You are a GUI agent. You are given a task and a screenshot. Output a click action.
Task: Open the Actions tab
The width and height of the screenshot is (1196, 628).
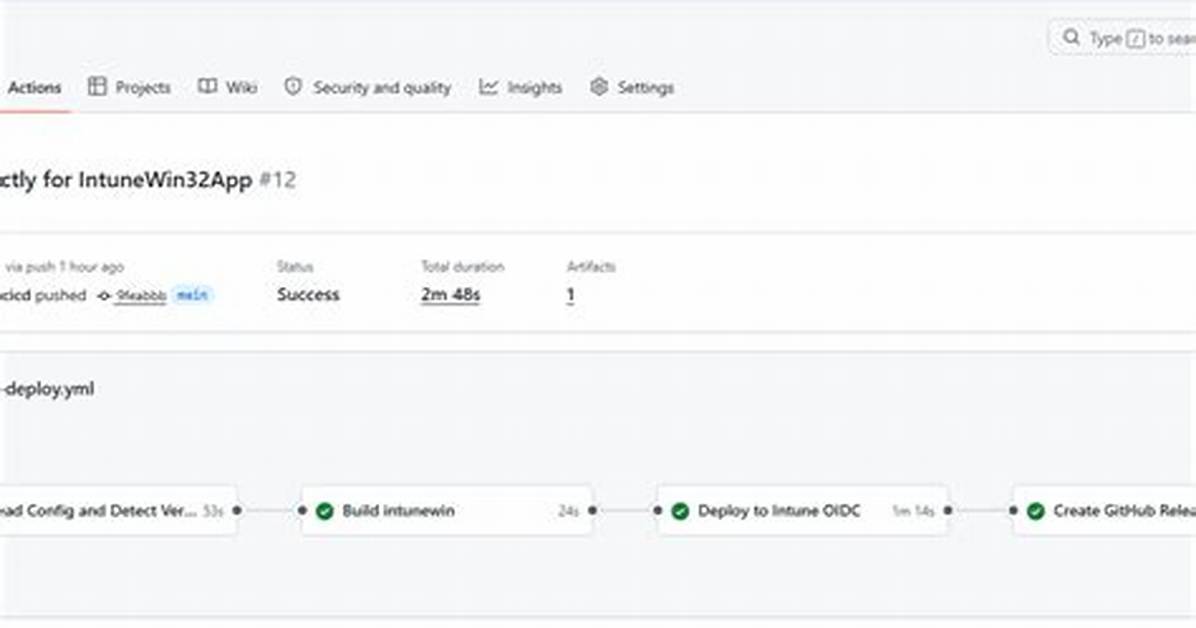pyautogui.click(x=34, y=88)
